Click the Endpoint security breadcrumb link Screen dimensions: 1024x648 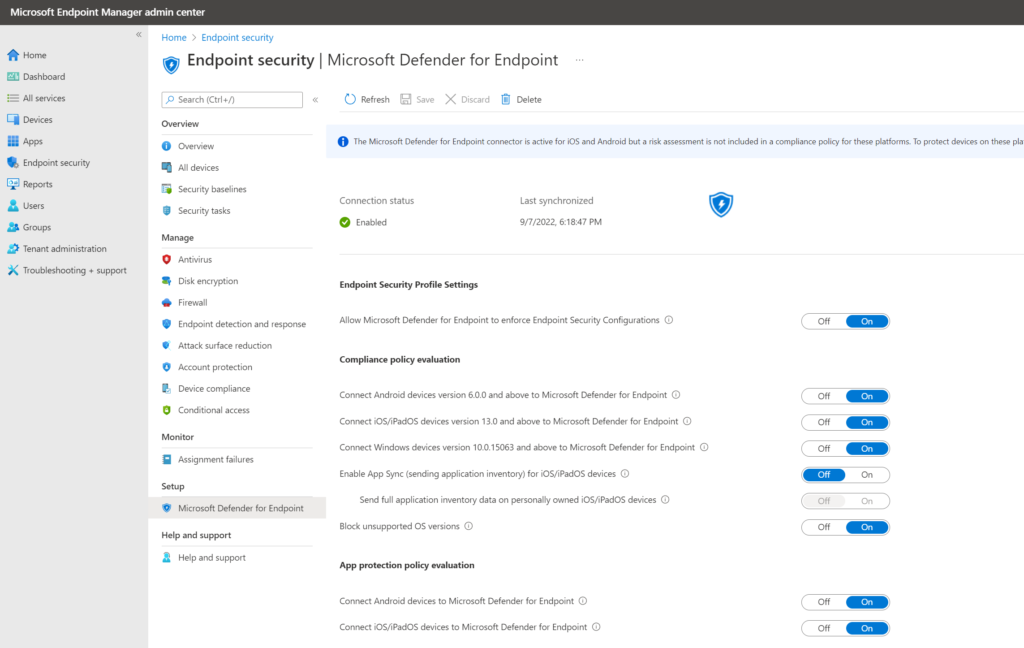(x=237, y=37)
